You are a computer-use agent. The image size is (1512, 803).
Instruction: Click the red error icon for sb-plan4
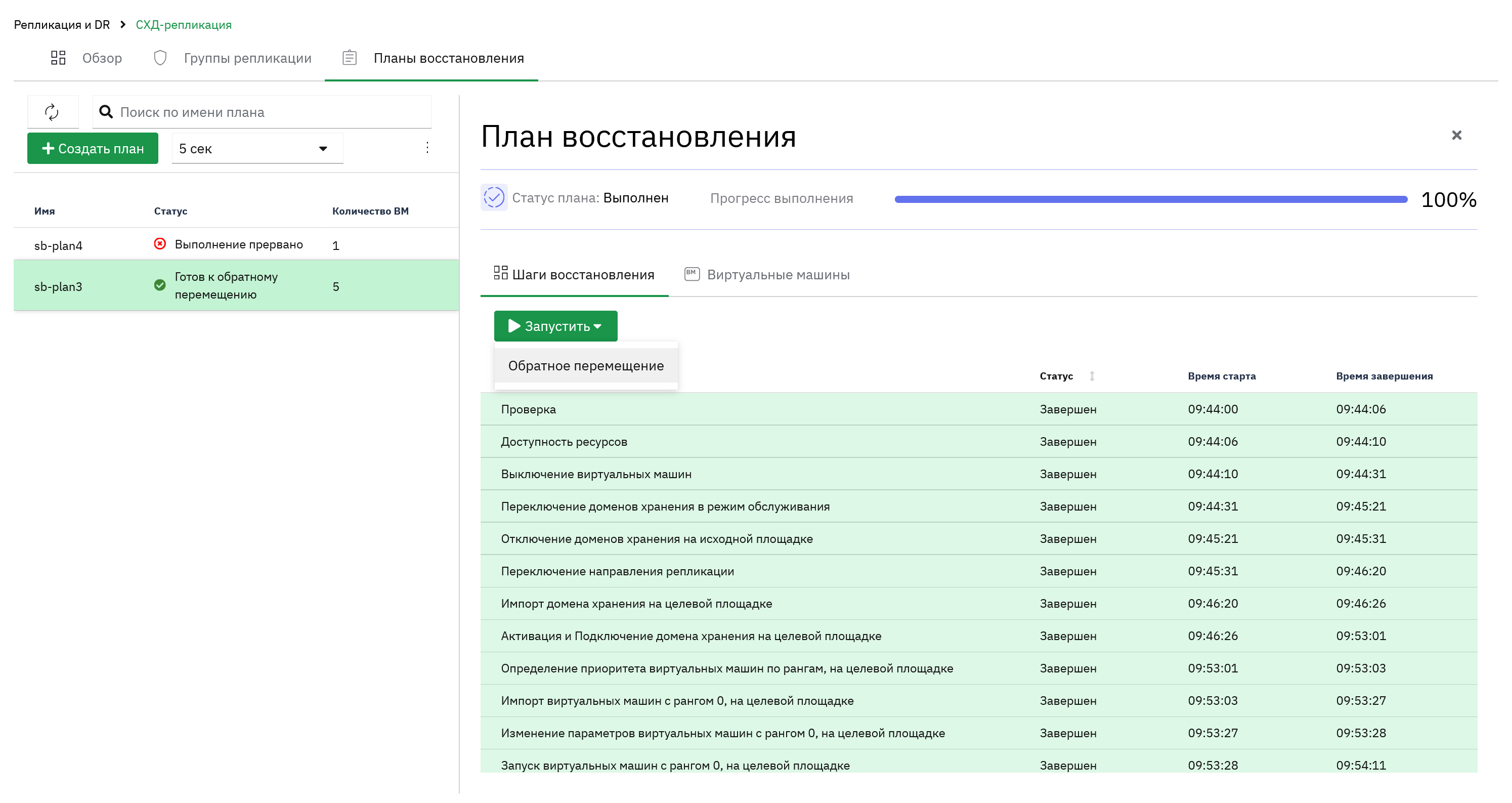160,244
